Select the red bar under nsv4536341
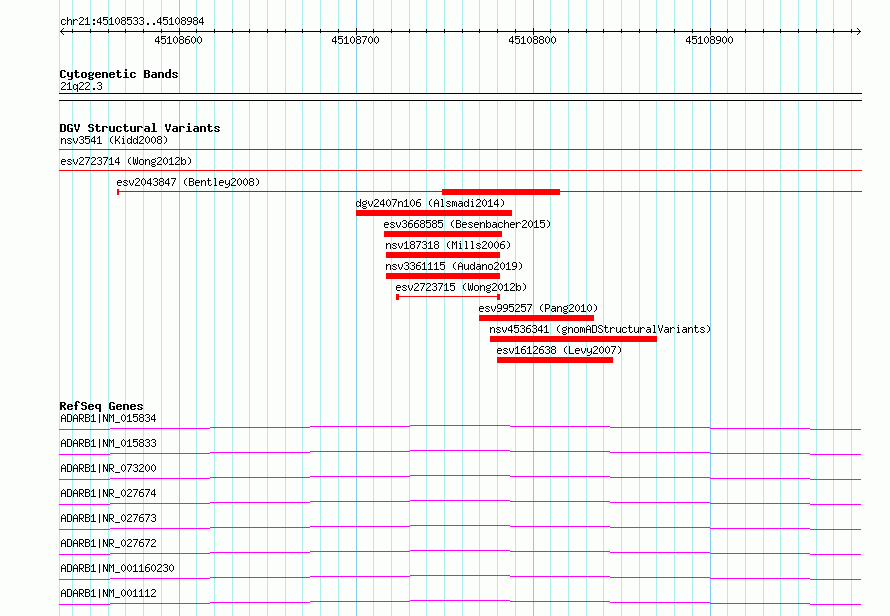Image resolution: width=890 pixels, height=616 pixels. (x=573, y=339)
